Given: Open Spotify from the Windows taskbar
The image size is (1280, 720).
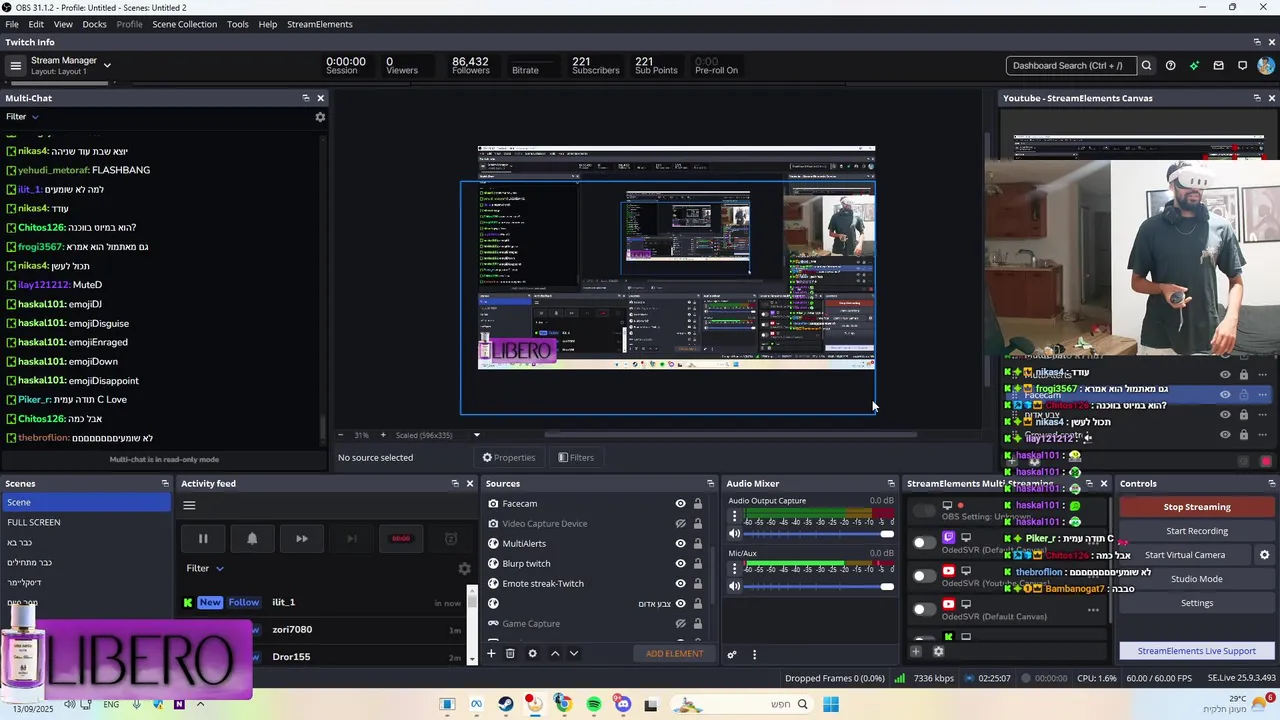Looking at the screenshot, I should point(594,705).
